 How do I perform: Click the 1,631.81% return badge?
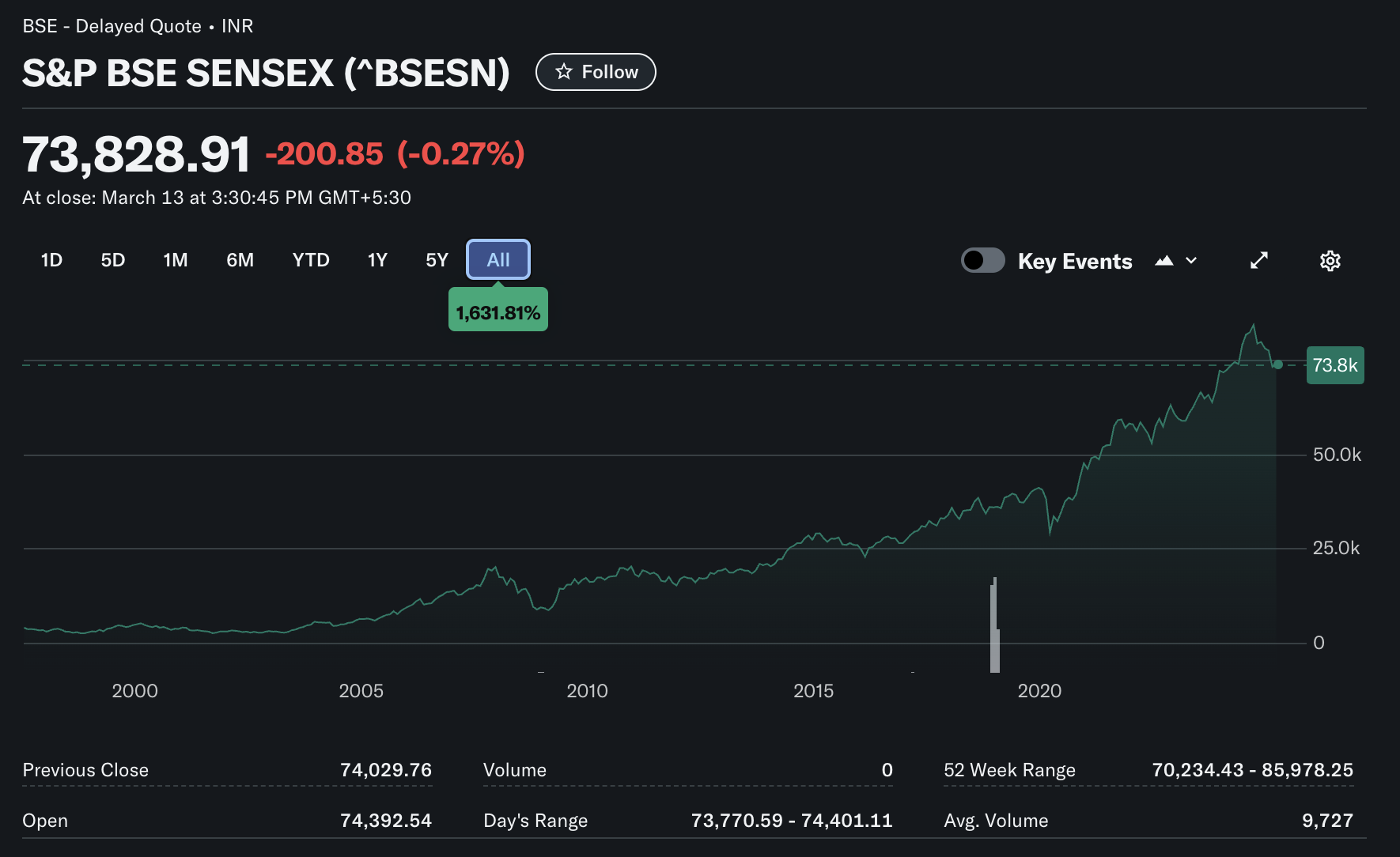pos(498,312)
